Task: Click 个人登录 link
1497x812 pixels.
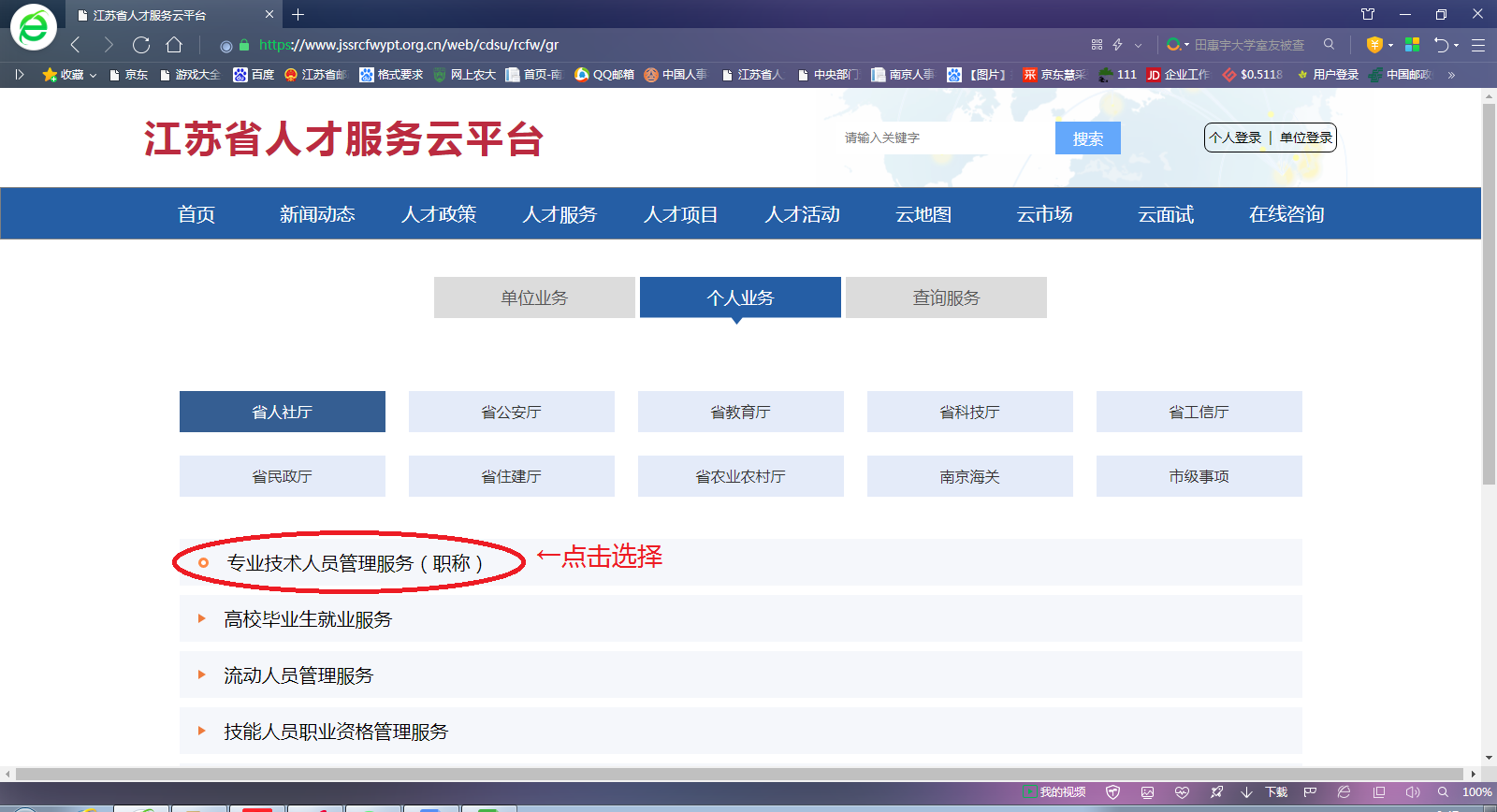Action: pos(1235,138)
